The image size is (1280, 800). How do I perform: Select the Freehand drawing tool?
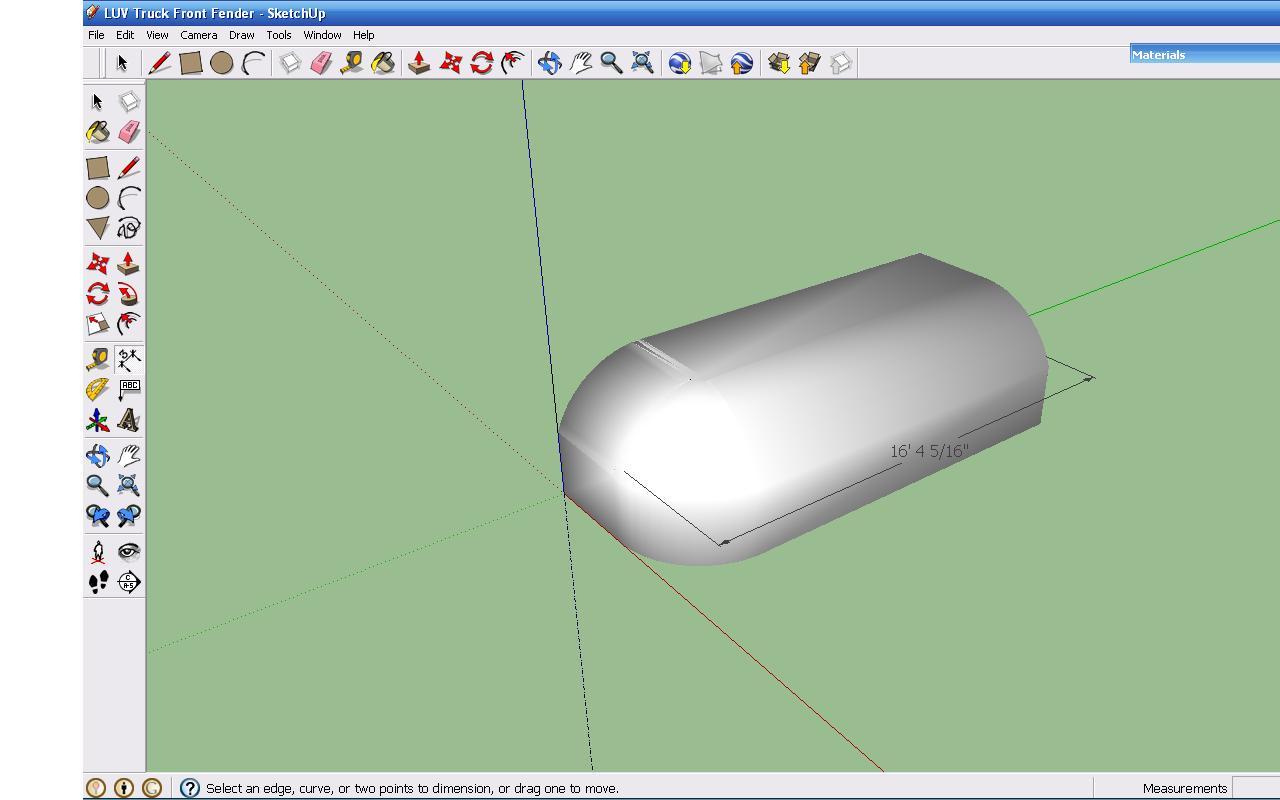pos(129,228)
